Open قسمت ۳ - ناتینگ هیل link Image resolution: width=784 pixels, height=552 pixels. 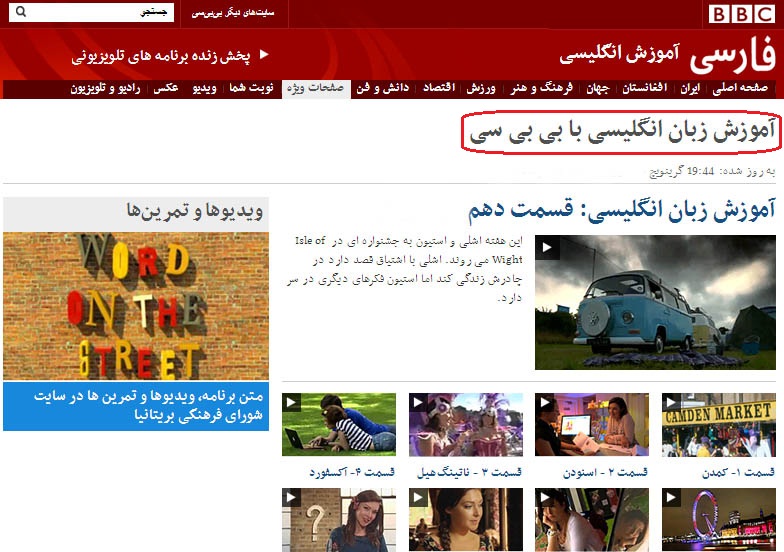tap(470, 472)
